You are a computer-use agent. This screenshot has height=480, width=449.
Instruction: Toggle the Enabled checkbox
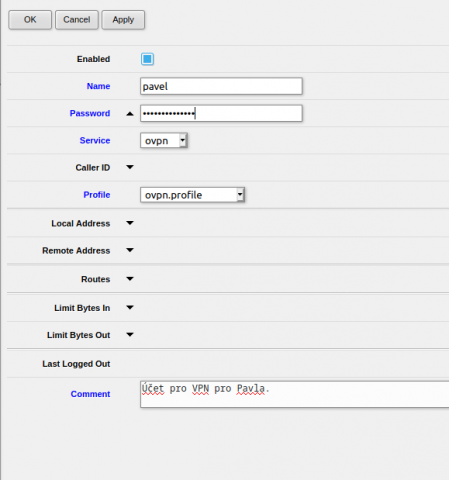[x=147, y=59]
